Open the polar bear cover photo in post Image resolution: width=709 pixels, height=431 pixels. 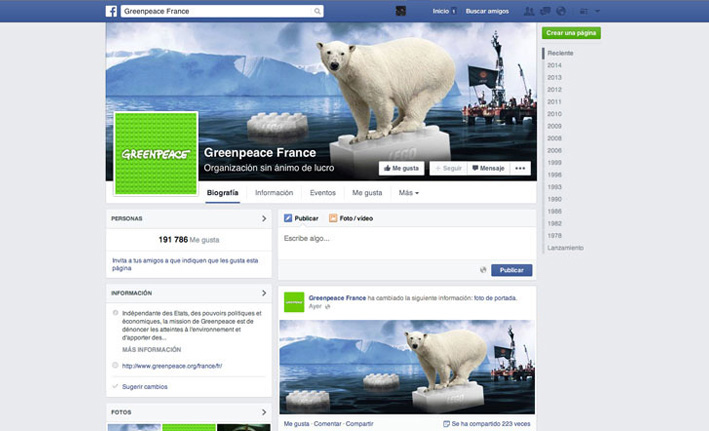[407, 367]
